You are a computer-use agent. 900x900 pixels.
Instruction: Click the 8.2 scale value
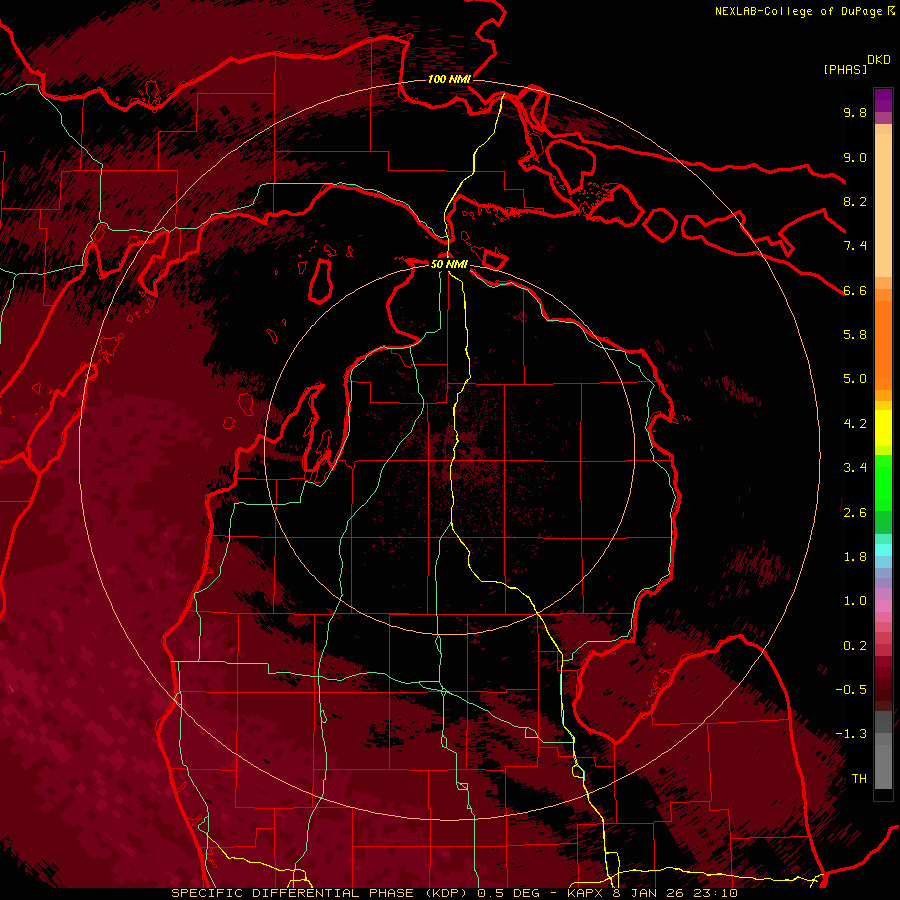click(855, 201)
